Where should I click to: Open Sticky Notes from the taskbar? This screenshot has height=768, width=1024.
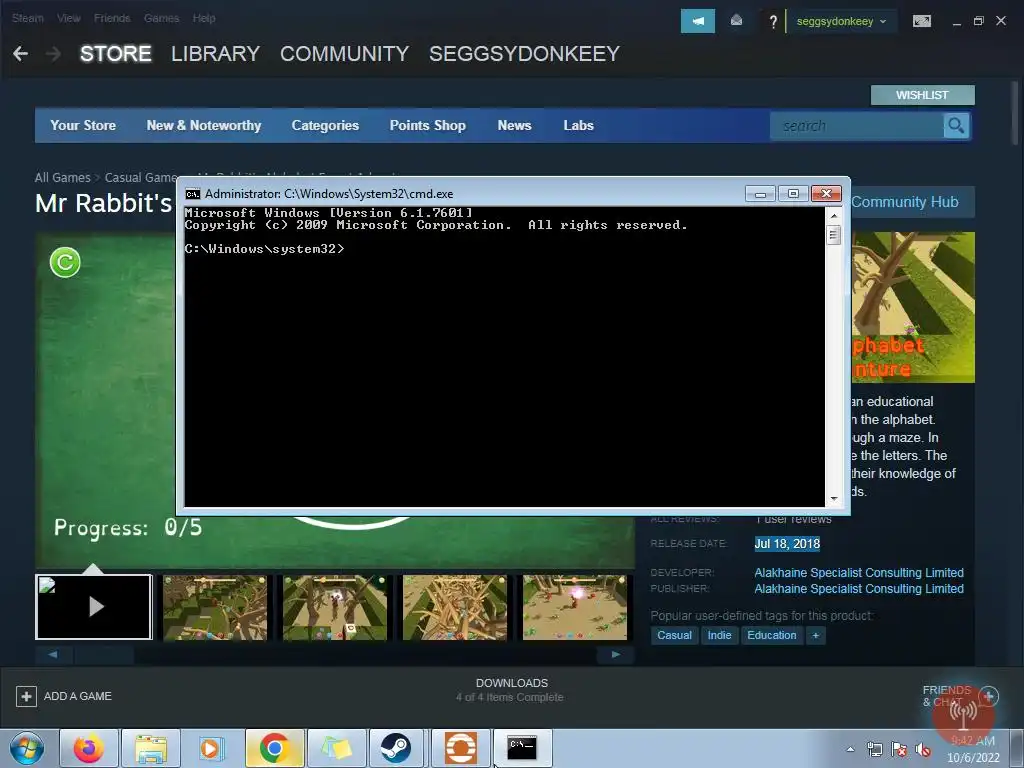tap(336, 748)
